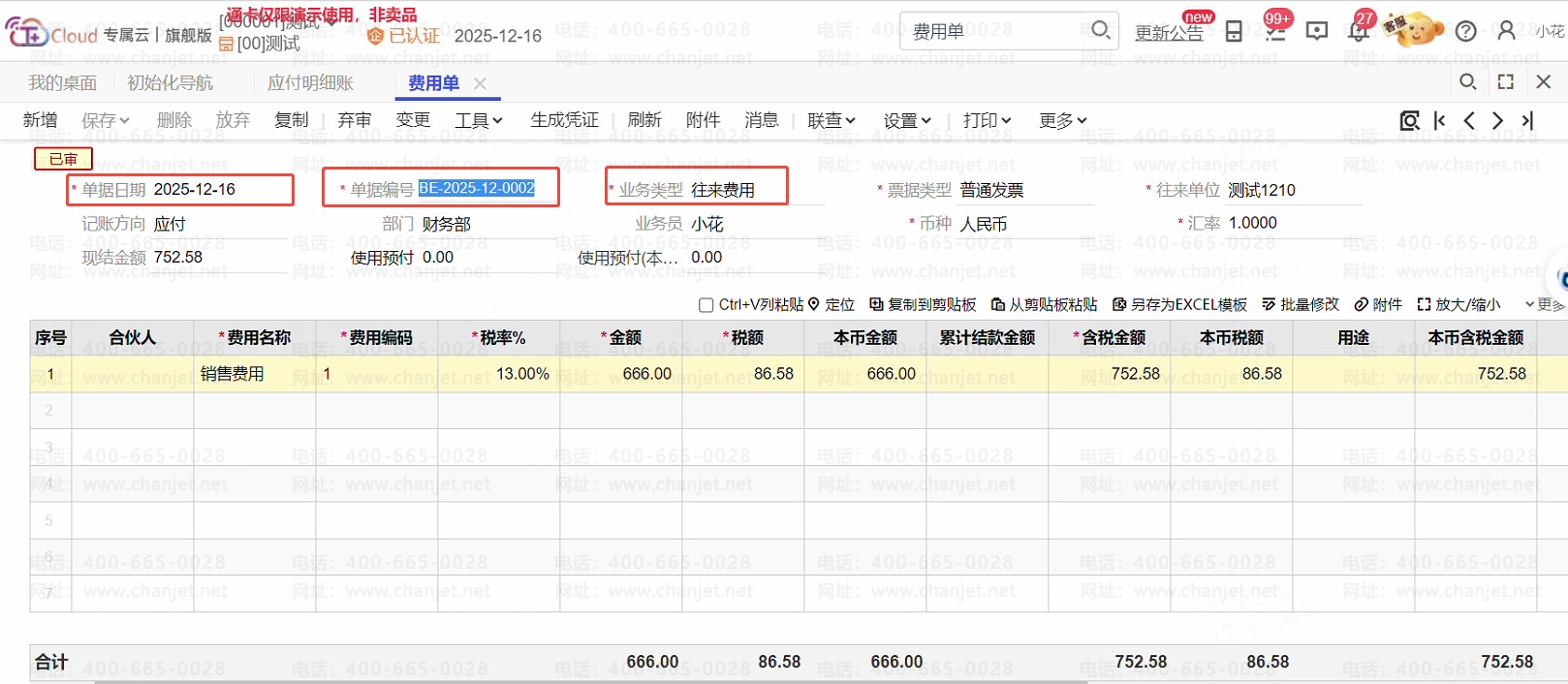Click 生成凭证 to generate voucher
This screenshot has height=684, width=1568.
pos(565,120)
